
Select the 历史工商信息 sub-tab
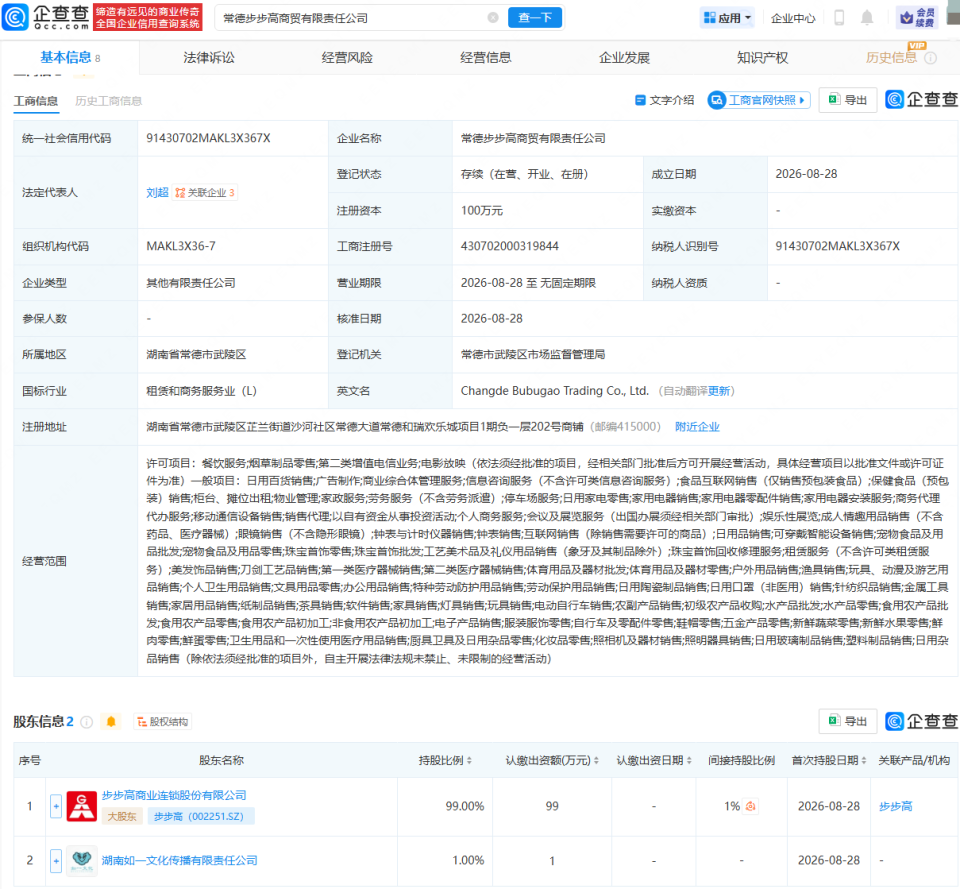(108, 101)
